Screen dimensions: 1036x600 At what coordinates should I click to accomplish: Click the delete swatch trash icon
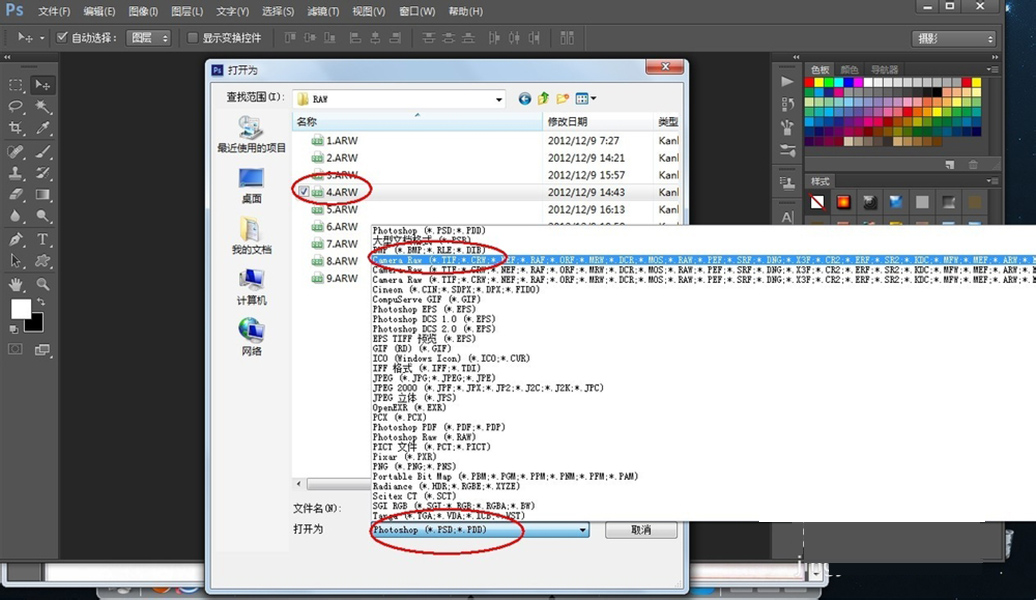973,165
